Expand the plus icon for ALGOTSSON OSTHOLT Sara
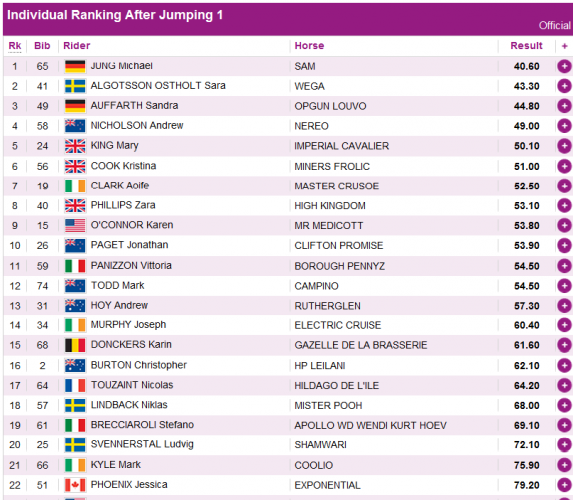The width and height of the screenshot is (573, 500). tap(564, 86)
